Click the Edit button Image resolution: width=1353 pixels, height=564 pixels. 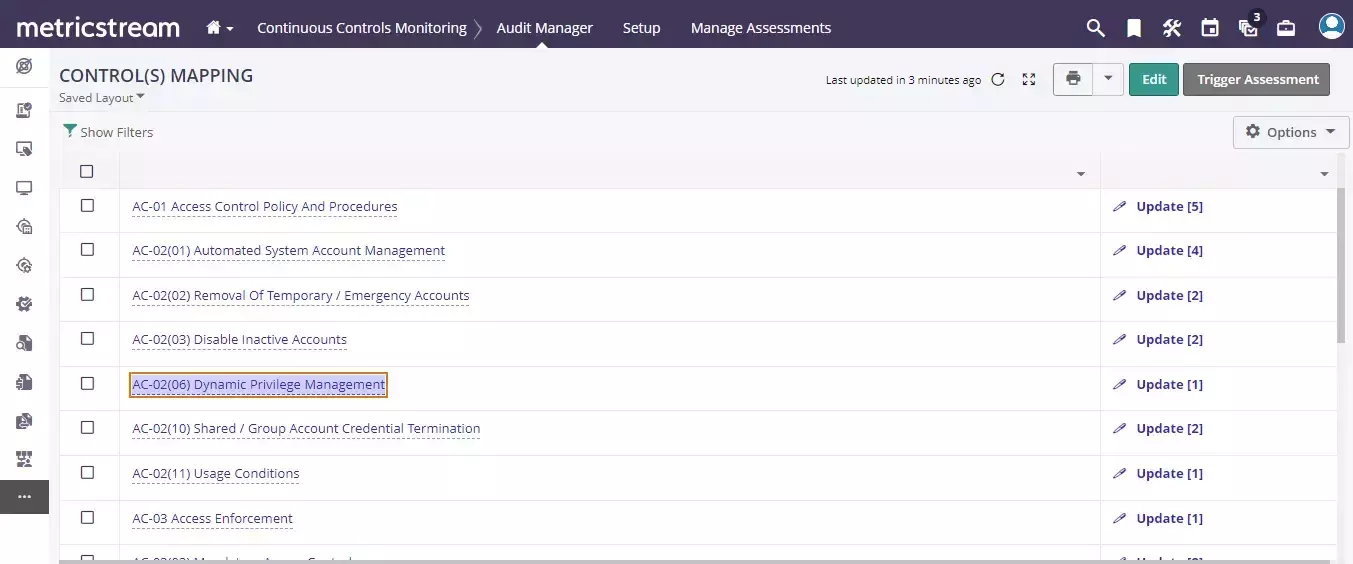(x=1154, y=79)
